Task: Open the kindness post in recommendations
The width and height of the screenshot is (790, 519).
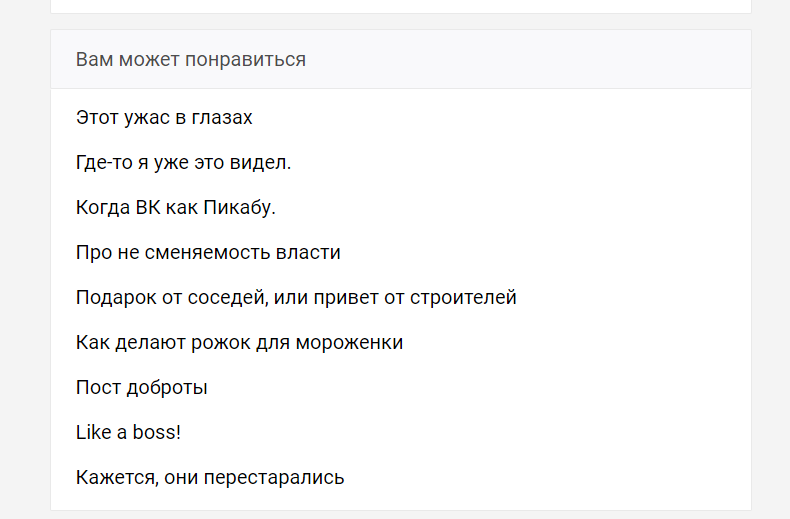Action: tap(141, 388)
